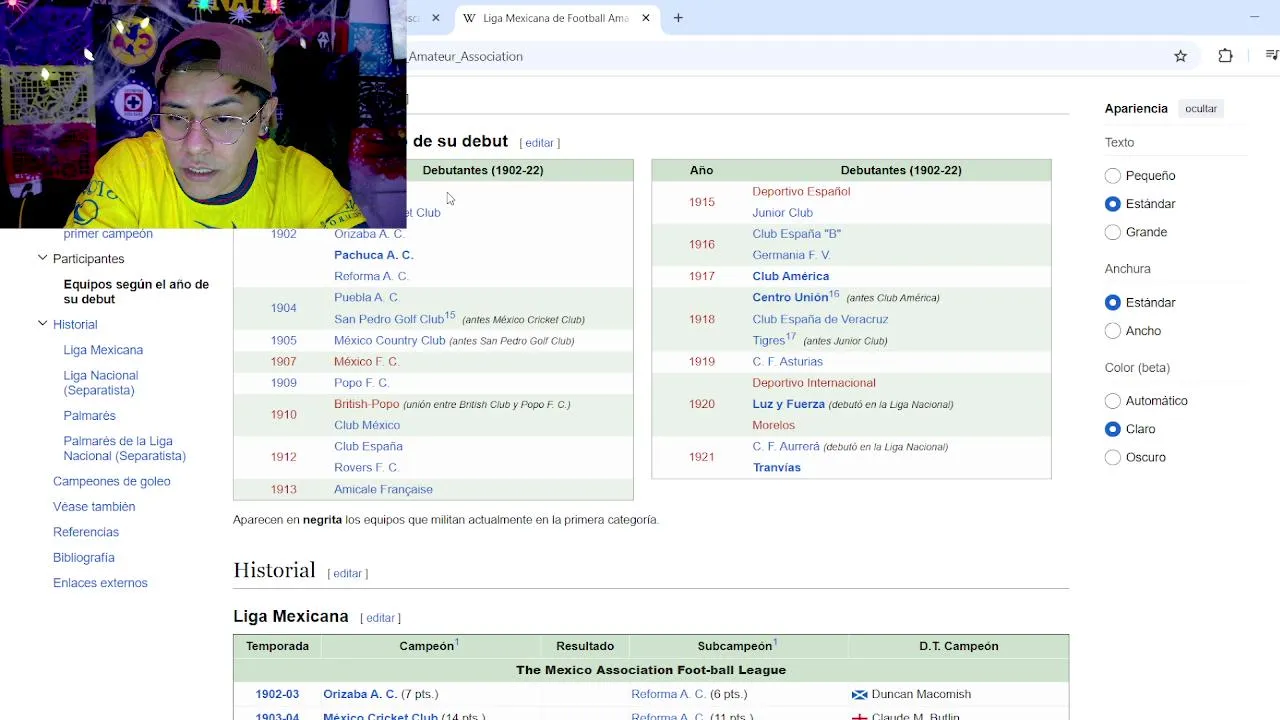Open footnote 16 next to Centro Unión
This screenshot has height=720, width=1280.
(834, 294)
